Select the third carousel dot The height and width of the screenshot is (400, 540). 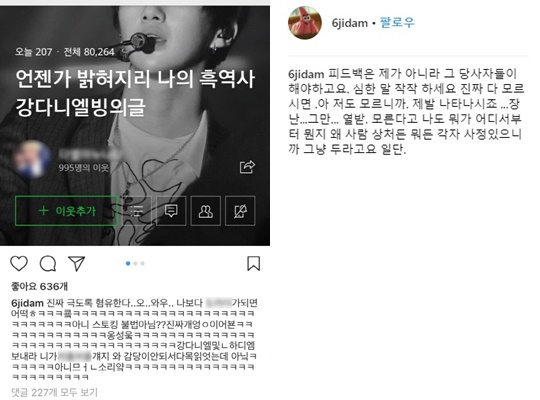click(143, 264)
